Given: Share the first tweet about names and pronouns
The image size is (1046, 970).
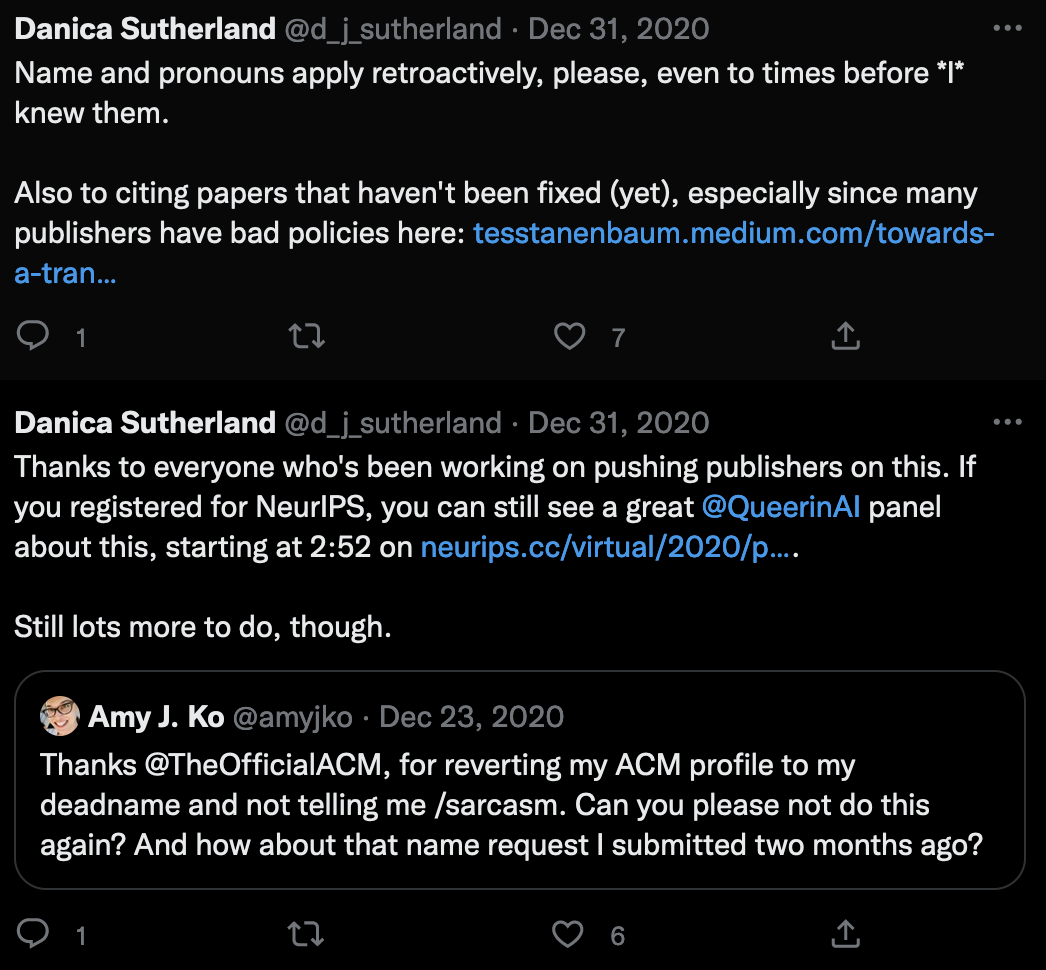Looking at the screenshot, I should 846,336.
